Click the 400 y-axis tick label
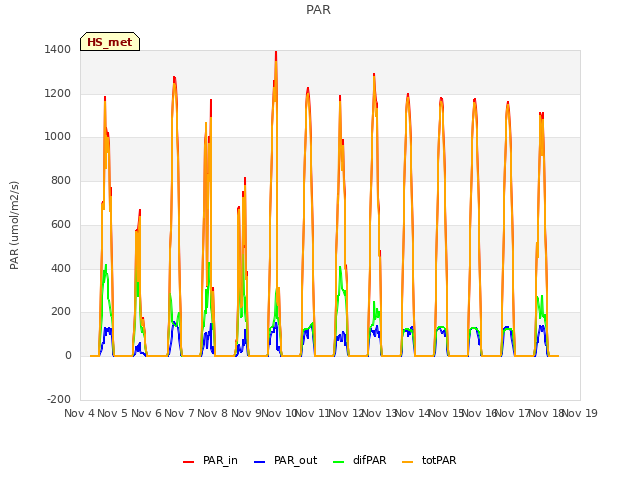640x480 pixels. [x=61, y=269]
